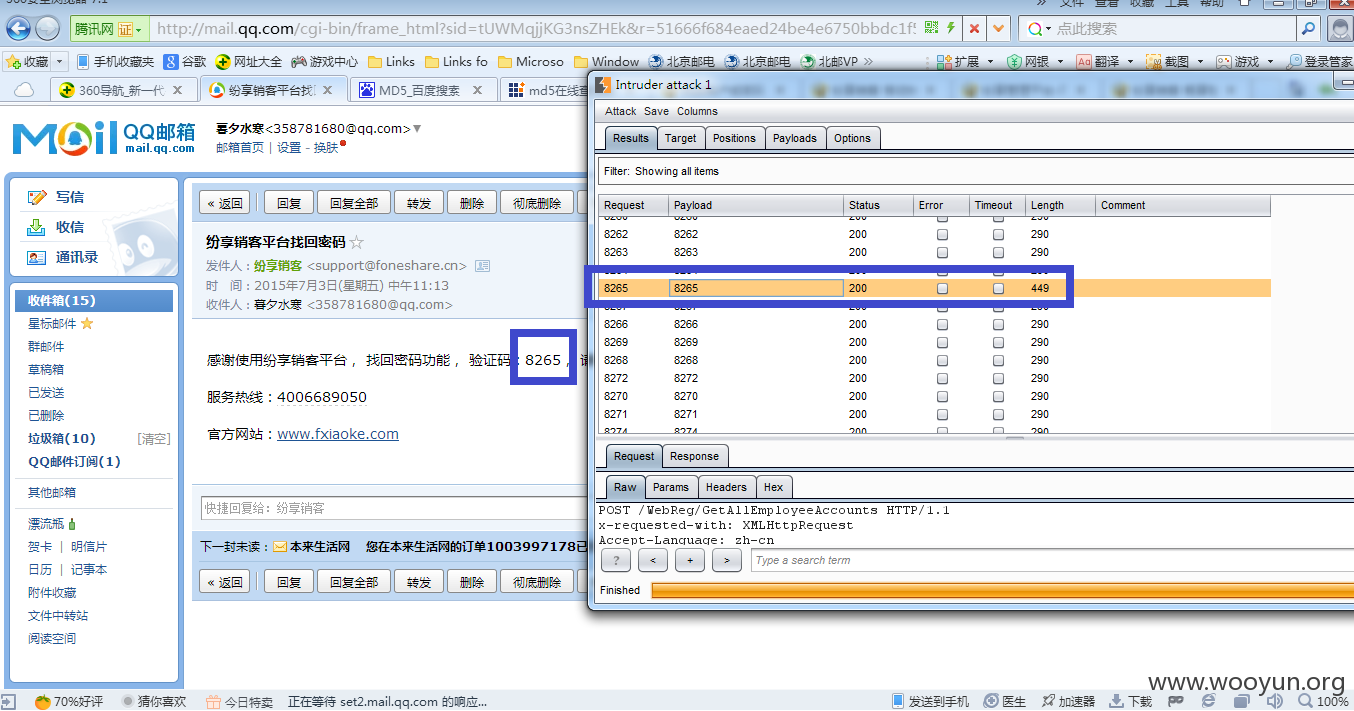Expand the account dropdown arrow after email address

[x=417, y=128]
